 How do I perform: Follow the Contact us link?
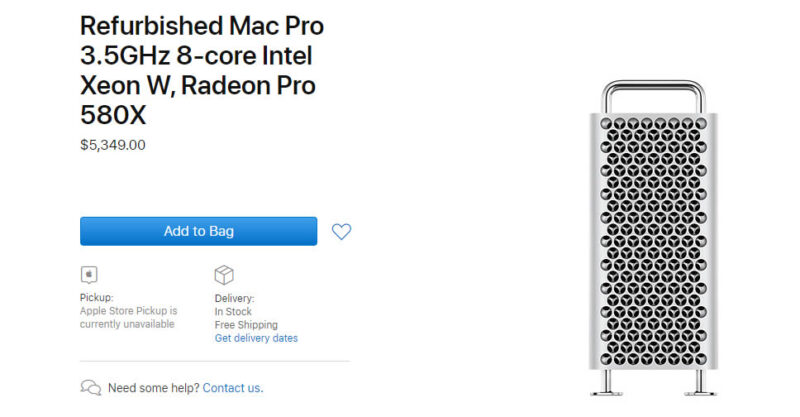232,388
